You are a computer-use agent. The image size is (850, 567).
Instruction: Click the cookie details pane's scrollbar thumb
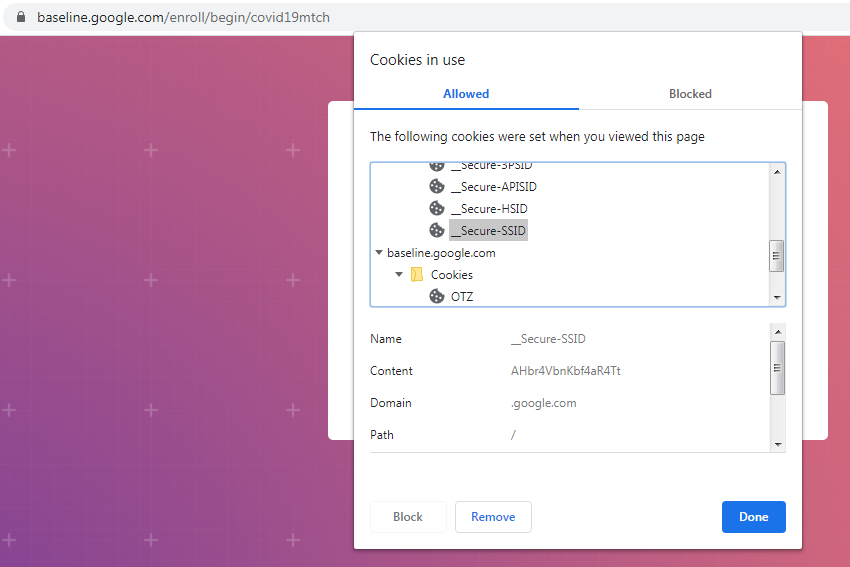tap(777, 366)
